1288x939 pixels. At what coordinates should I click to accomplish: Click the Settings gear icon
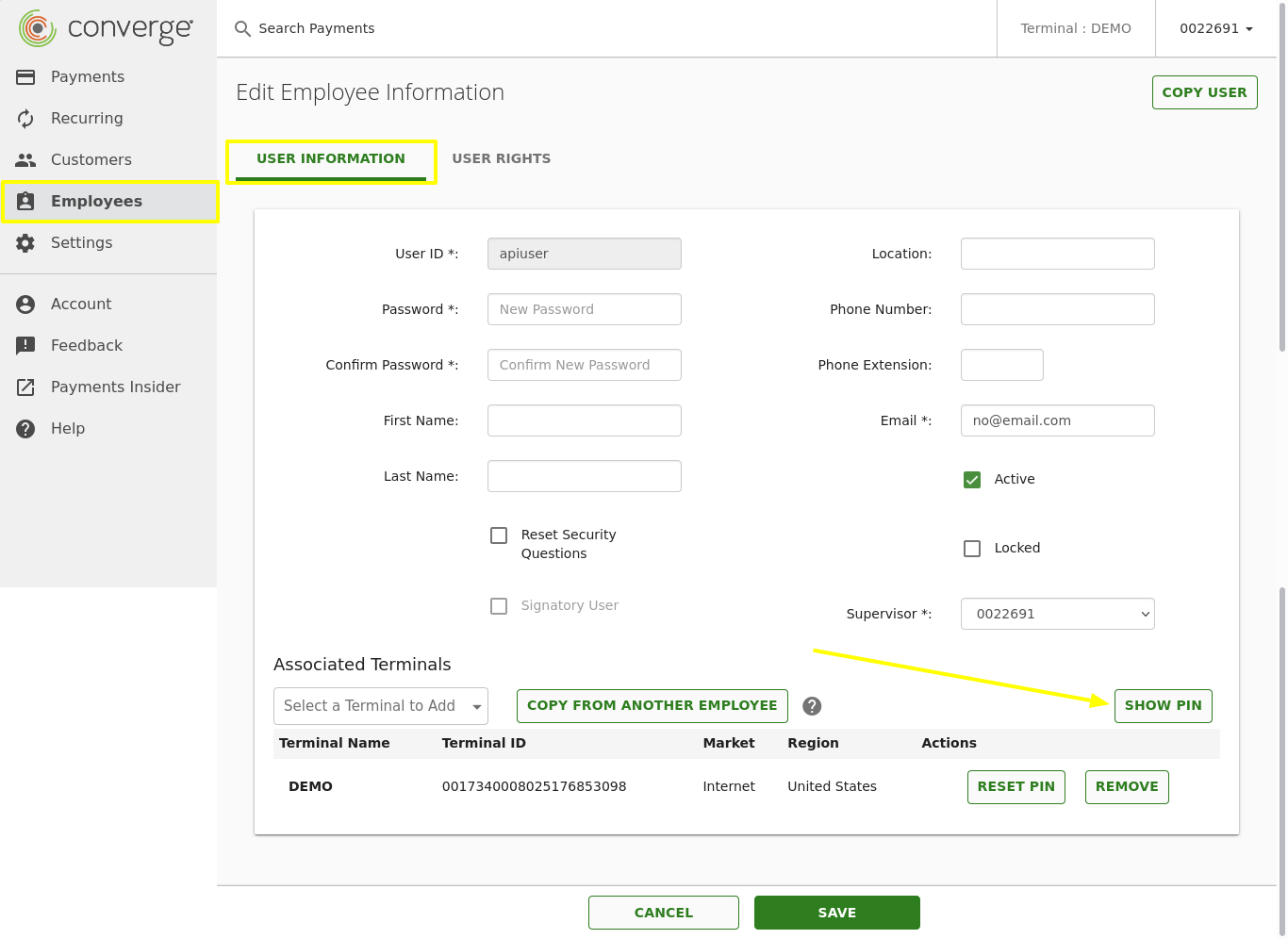click(25, 243)
